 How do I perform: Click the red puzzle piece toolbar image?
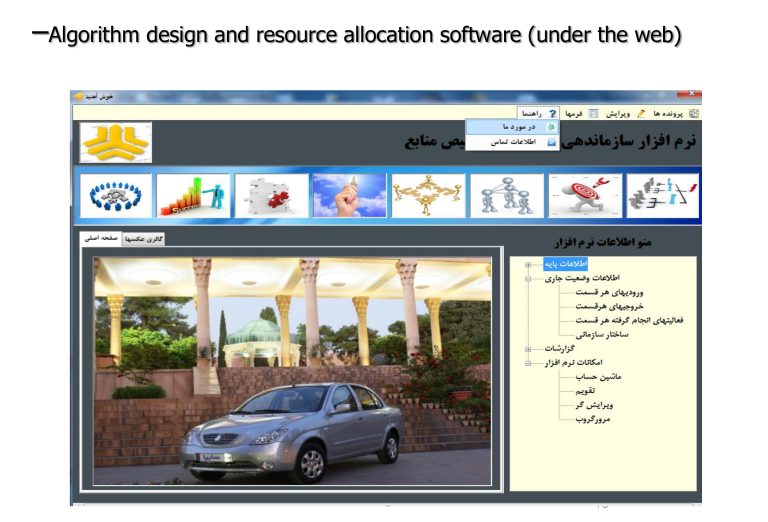point(271,195)
